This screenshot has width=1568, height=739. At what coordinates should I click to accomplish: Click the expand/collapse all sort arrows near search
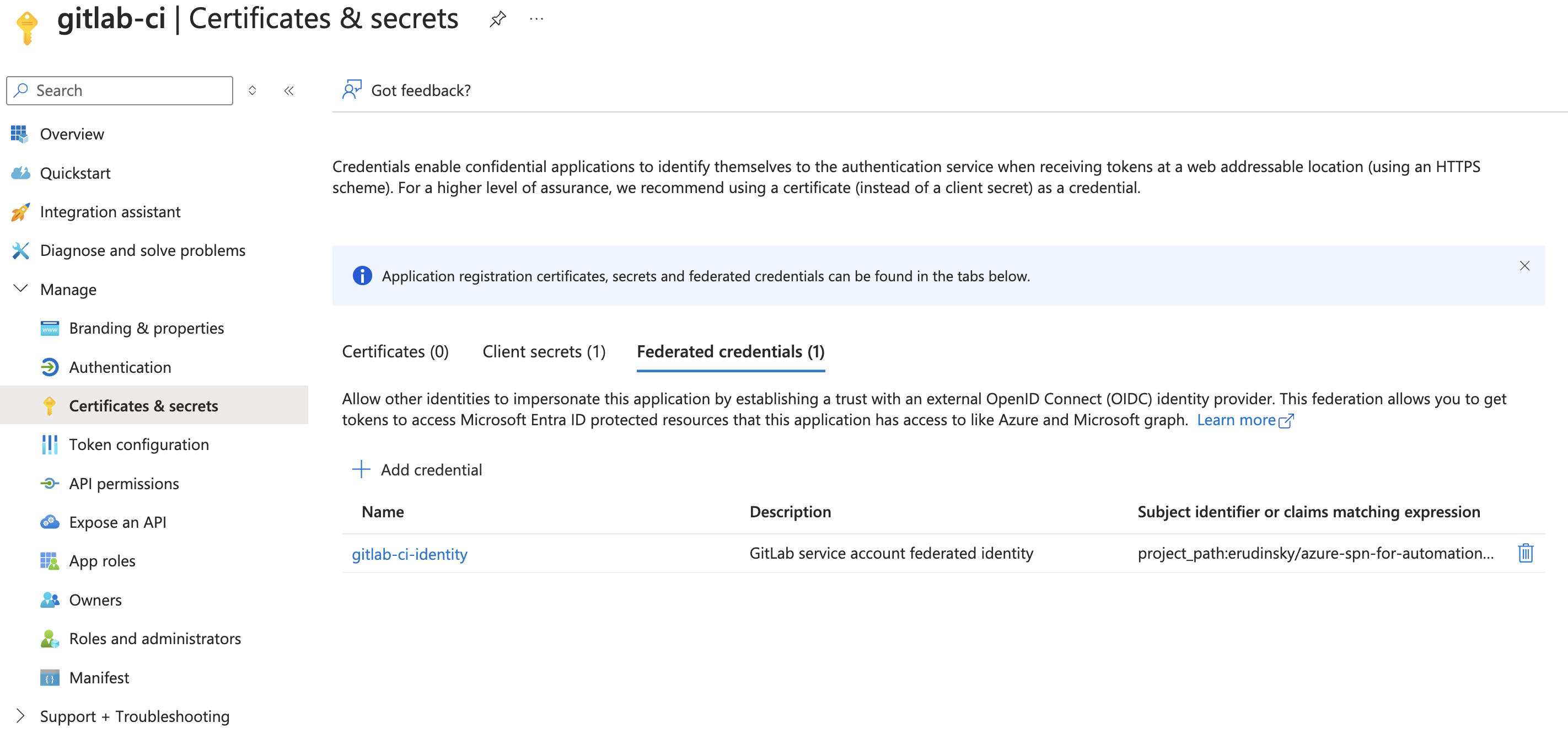(x=252, y=90)
